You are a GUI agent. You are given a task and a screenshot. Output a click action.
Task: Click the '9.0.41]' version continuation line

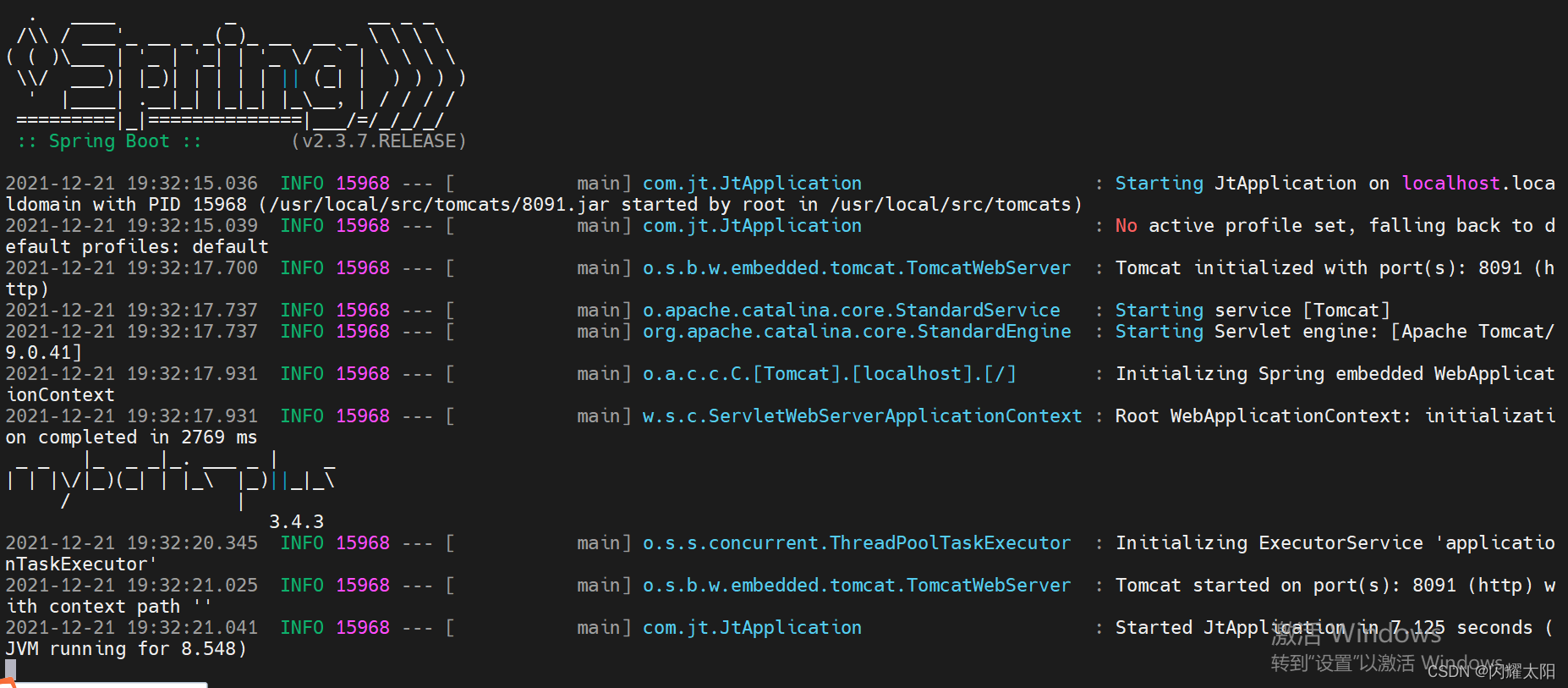click(x=43, y=353)
